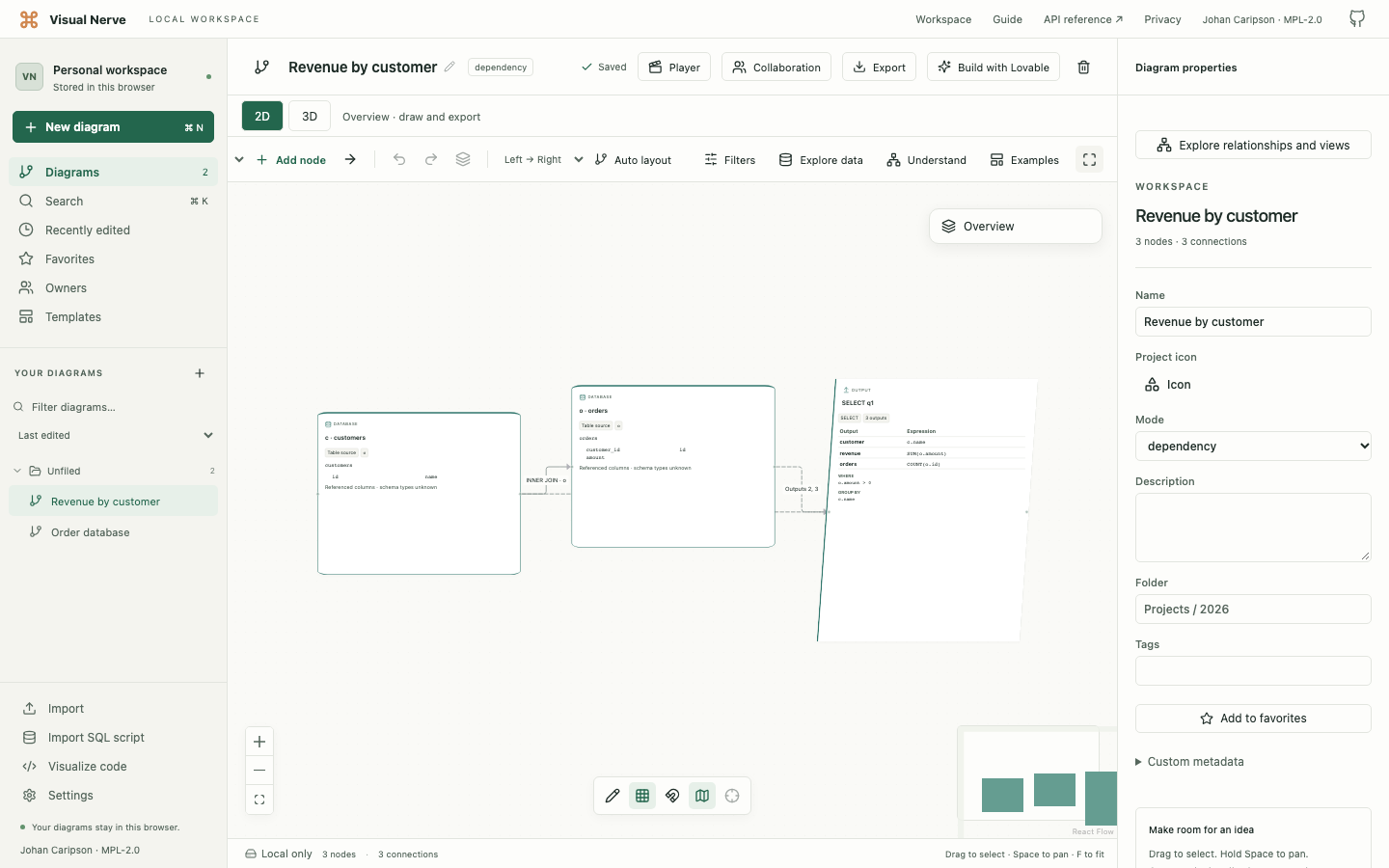Focus the Filter diagrams field
Screen dimensions: 1389x868
click(x=114, y=407)
